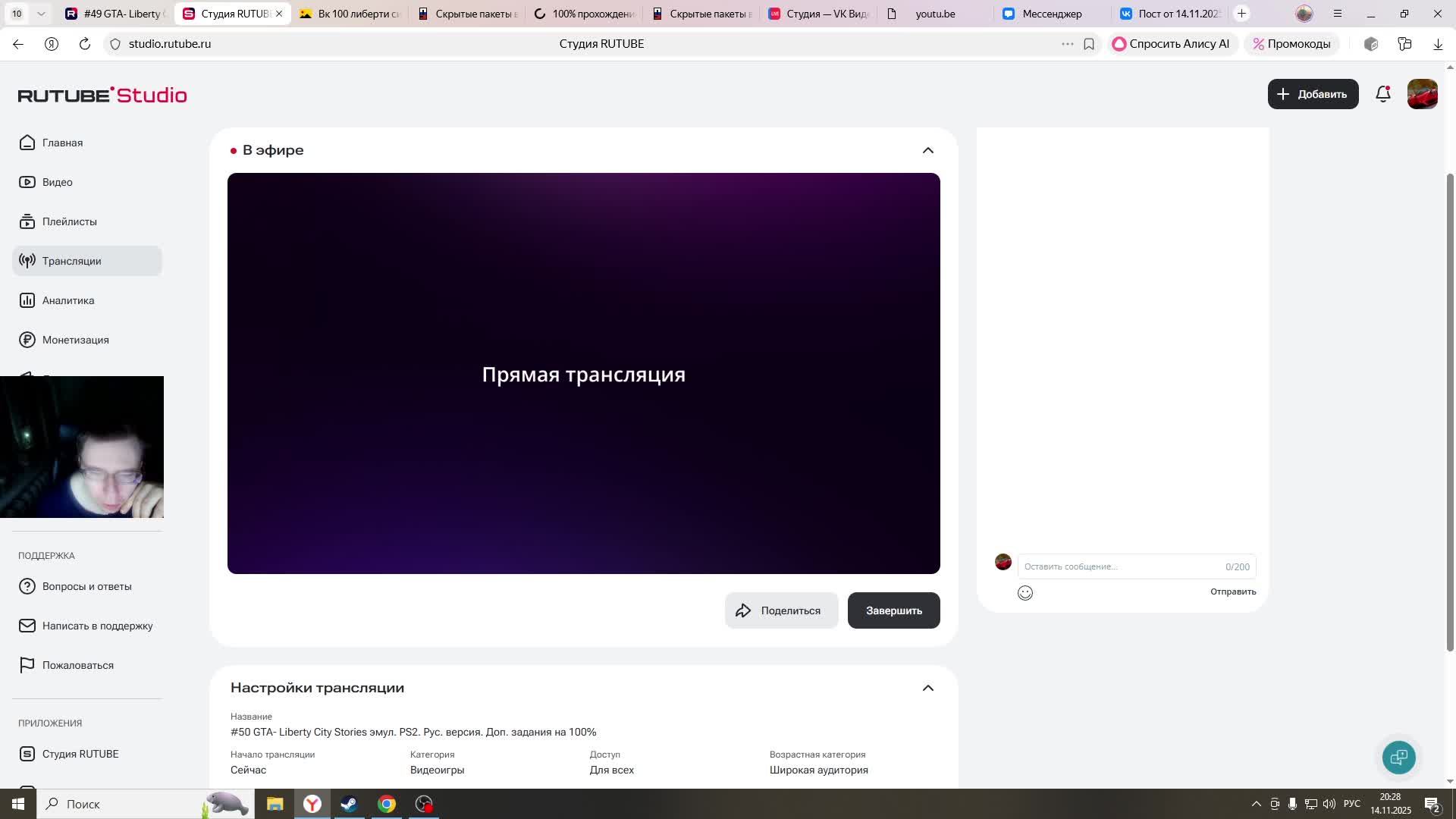Collapse the В эфире section
Screen dimensions: 1456x819
point(927,150)
